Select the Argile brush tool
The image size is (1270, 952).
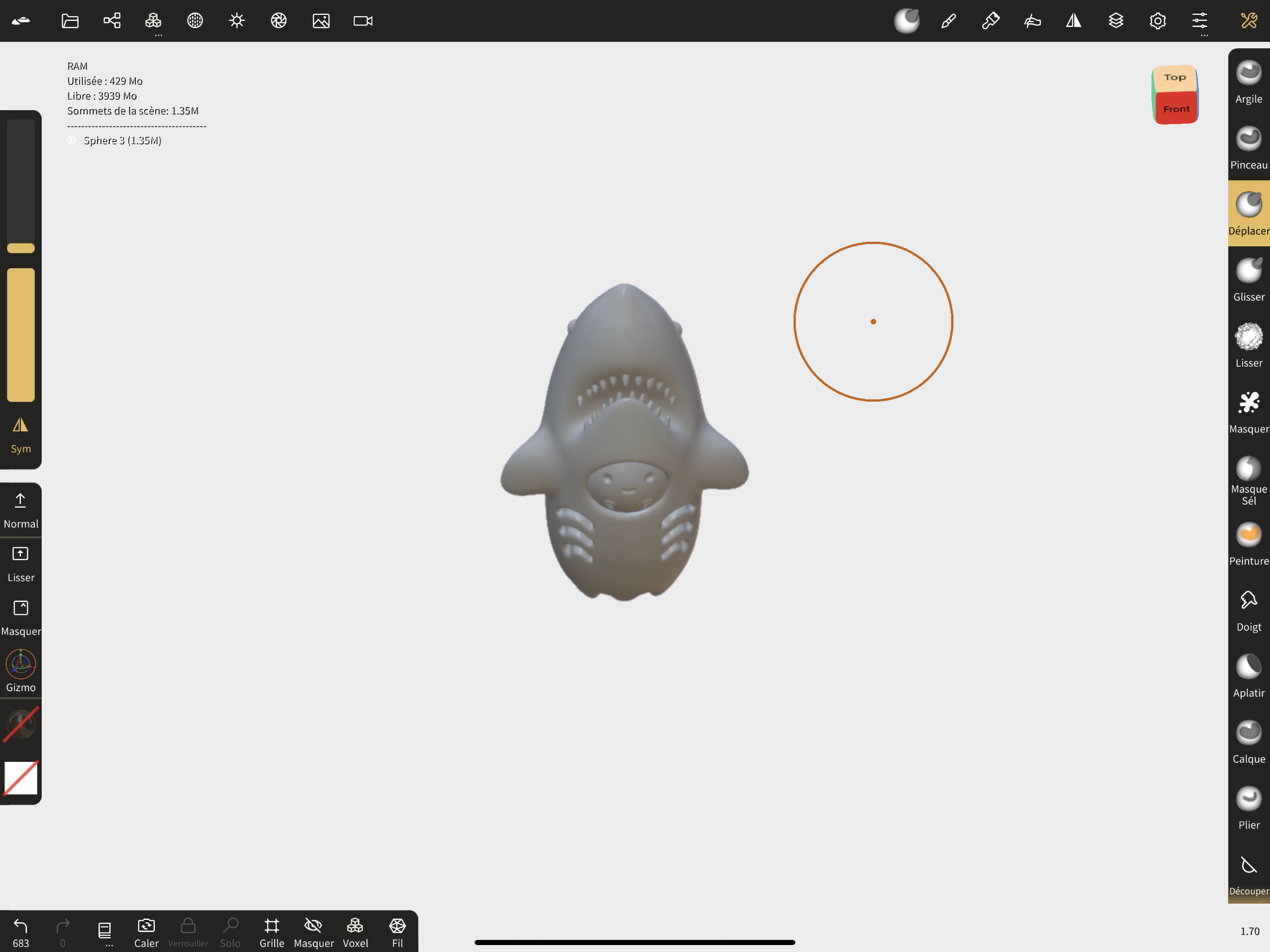pos(1248,82)
